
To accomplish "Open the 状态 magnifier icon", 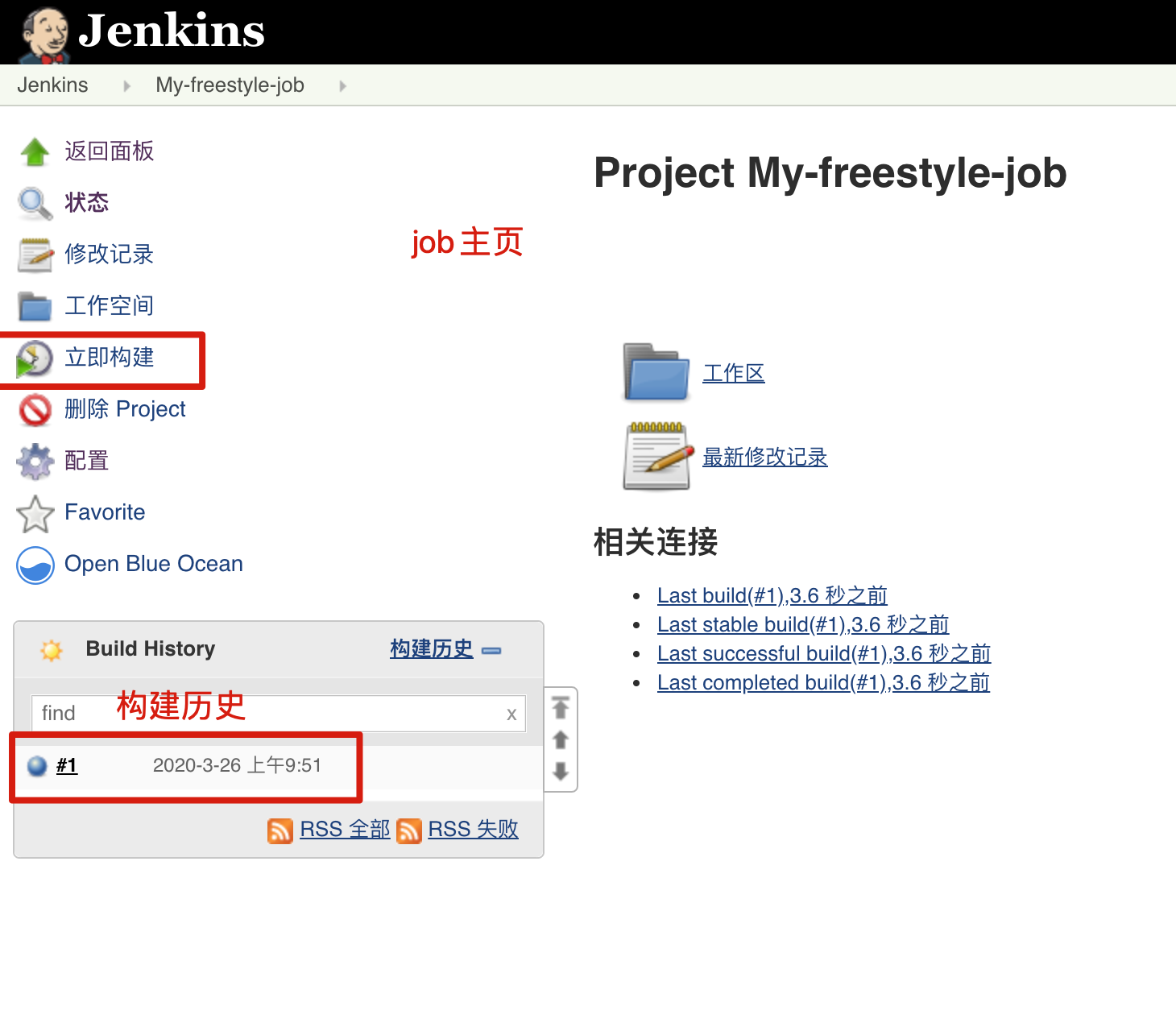I will coord(35,203).
